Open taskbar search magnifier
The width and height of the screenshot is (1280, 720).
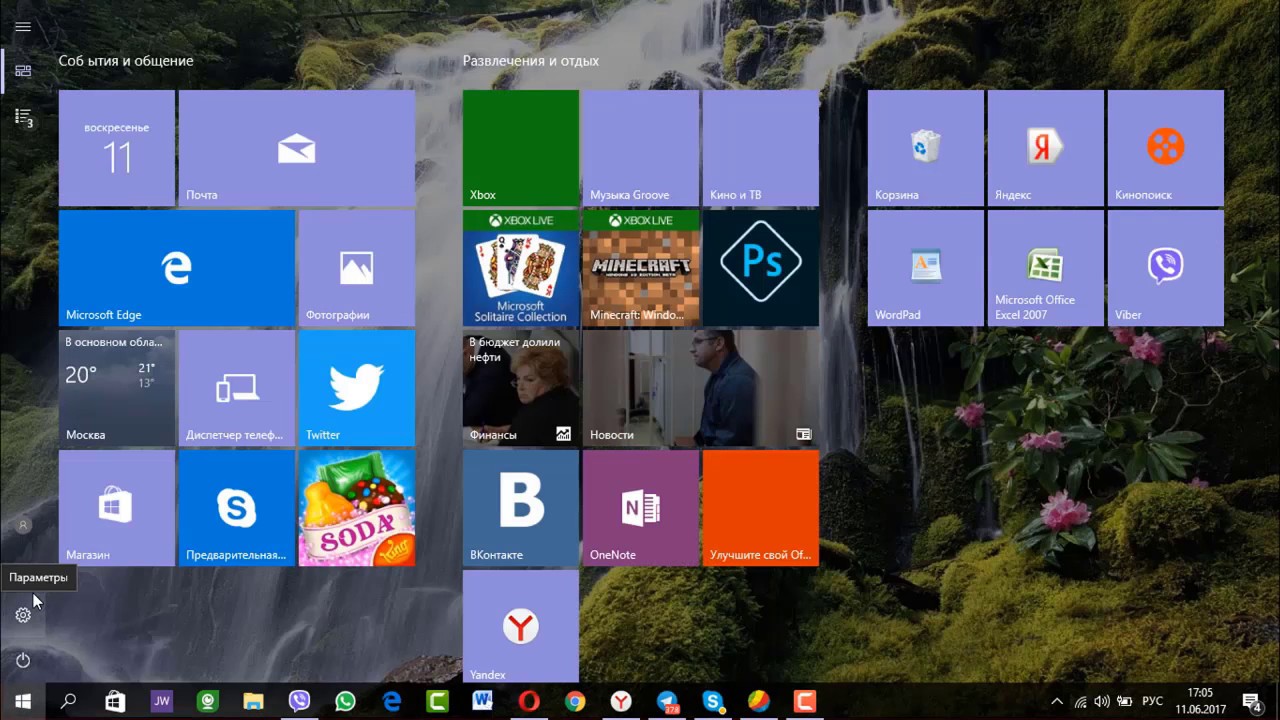pos(69,702)
